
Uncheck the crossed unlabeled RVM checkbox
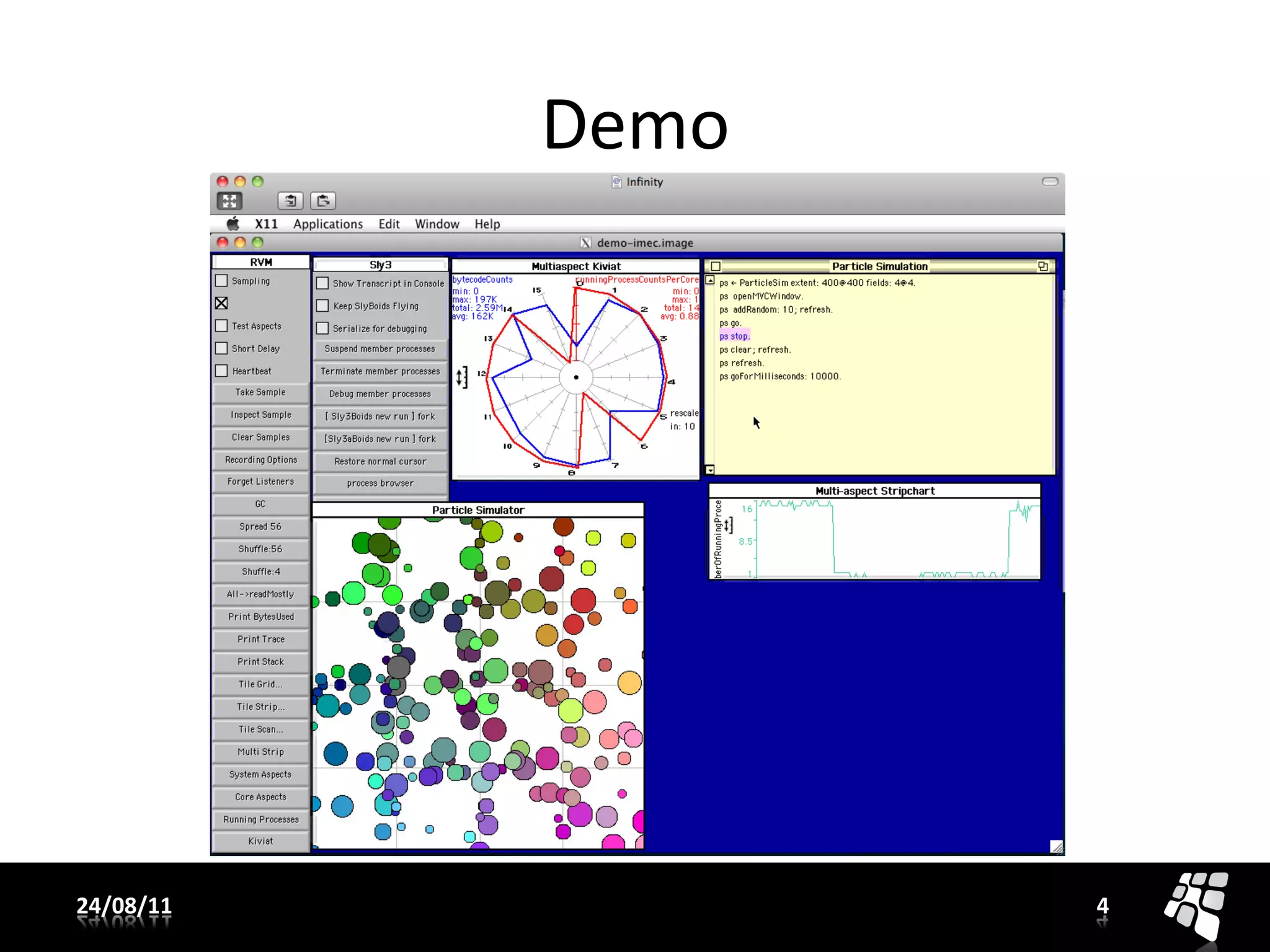(221, 303)
